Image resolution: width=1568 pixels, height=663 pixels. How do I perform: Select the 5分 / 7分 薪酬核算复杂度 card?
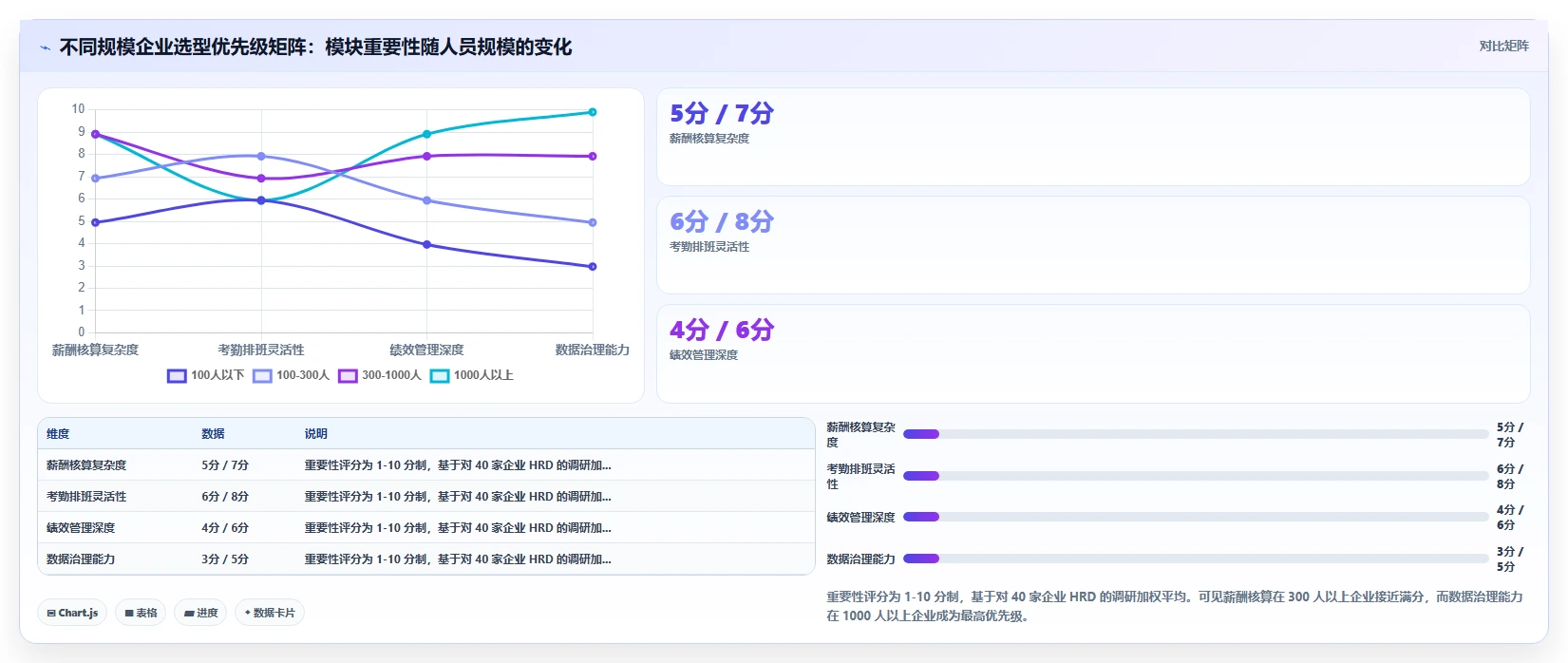pyautogui.click(x=1093, y=137)
